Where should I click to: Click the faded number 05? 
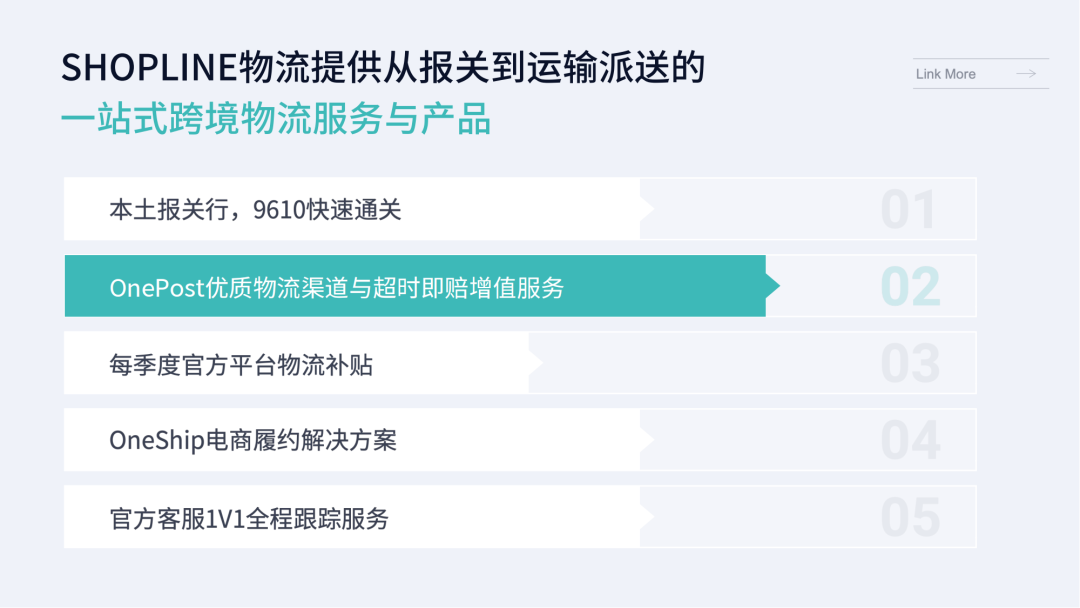(910, 518)
